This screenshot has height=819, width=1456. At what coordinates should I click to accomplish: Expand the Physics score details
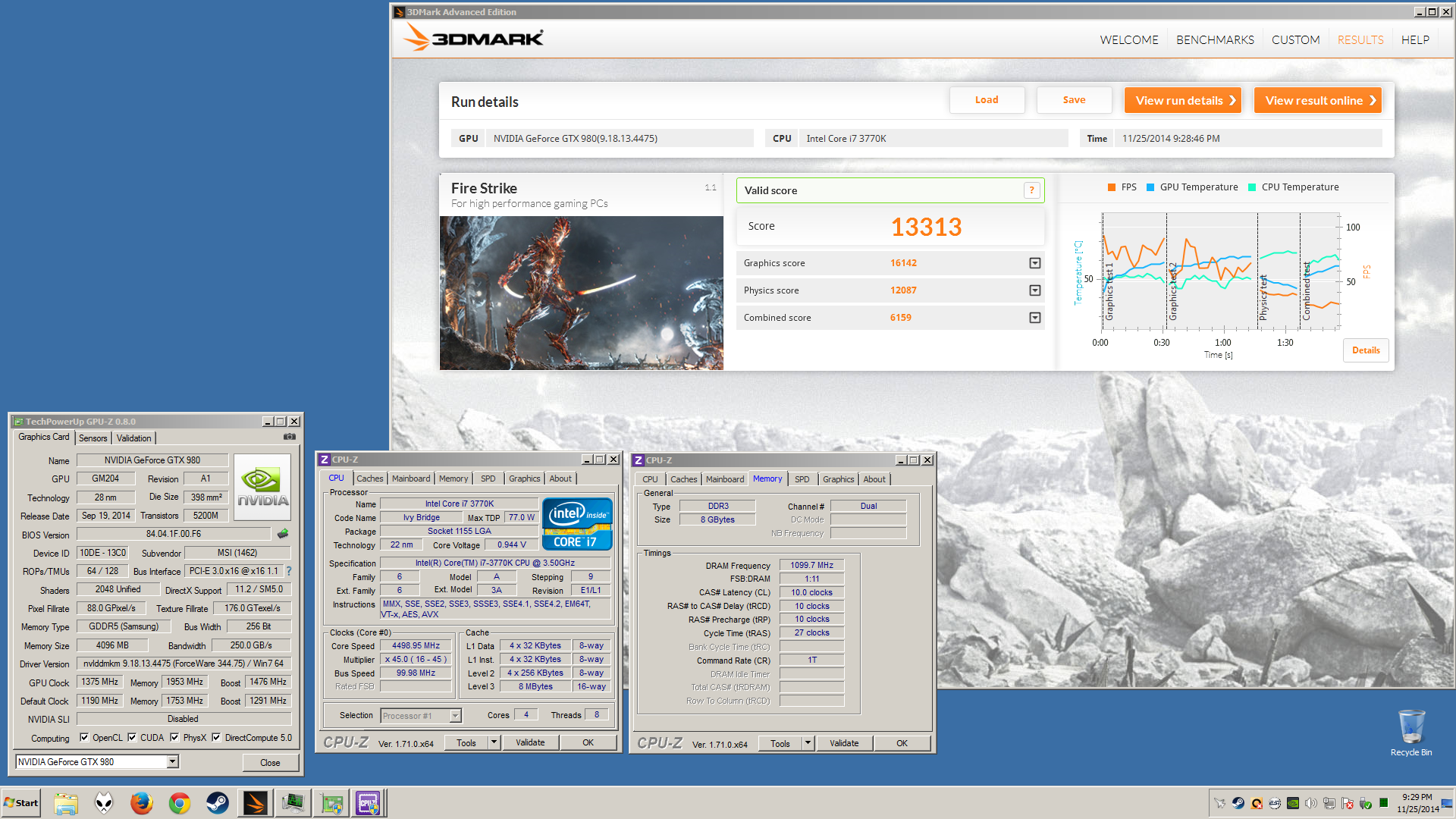click(x=1034, y=290)
